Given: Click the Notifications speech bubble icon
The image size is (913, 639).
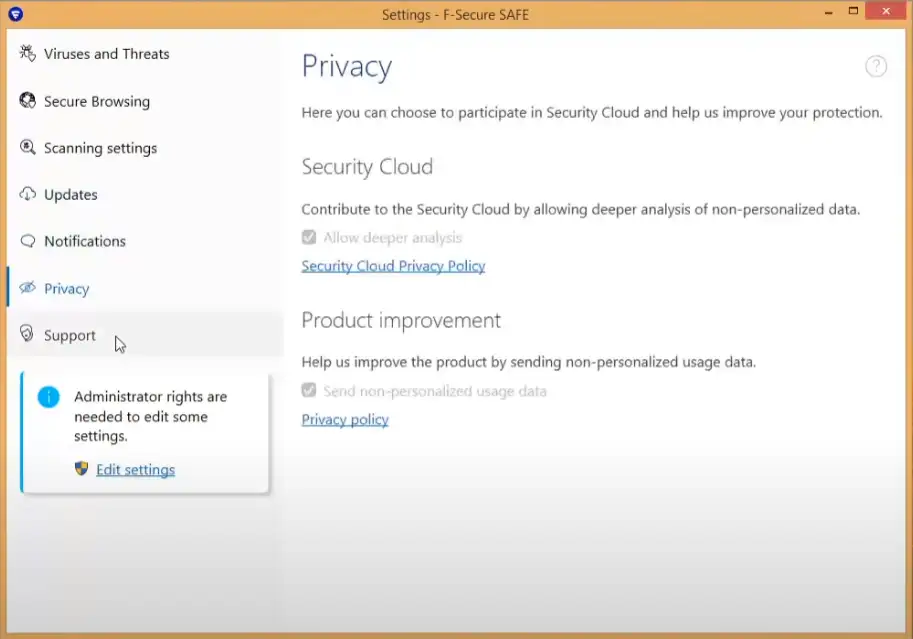Looking at the screenshot, I should [27, 241].
